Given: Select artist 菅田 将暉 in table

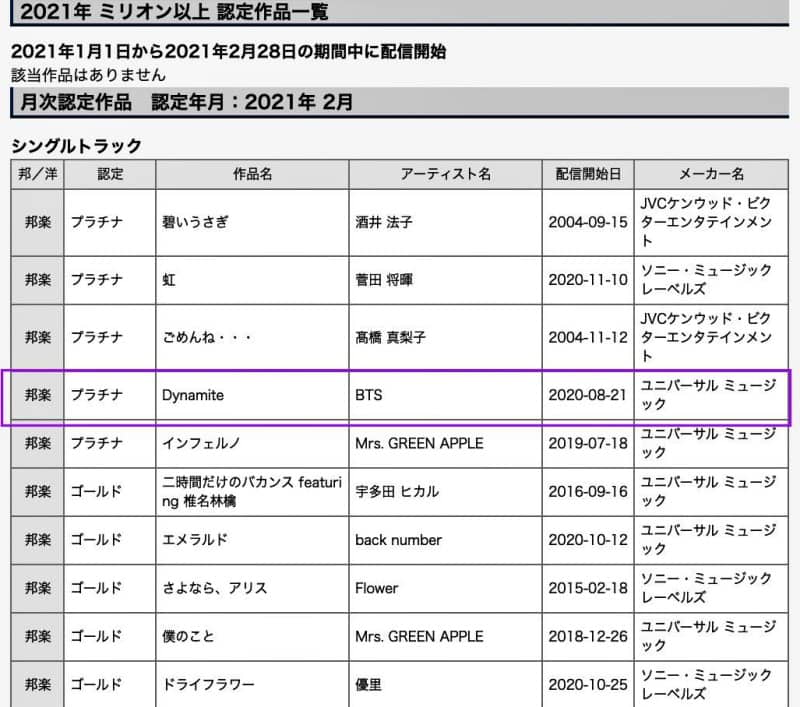Looking at the screenshot, I should pyautogui.click(x=384, y=280).
